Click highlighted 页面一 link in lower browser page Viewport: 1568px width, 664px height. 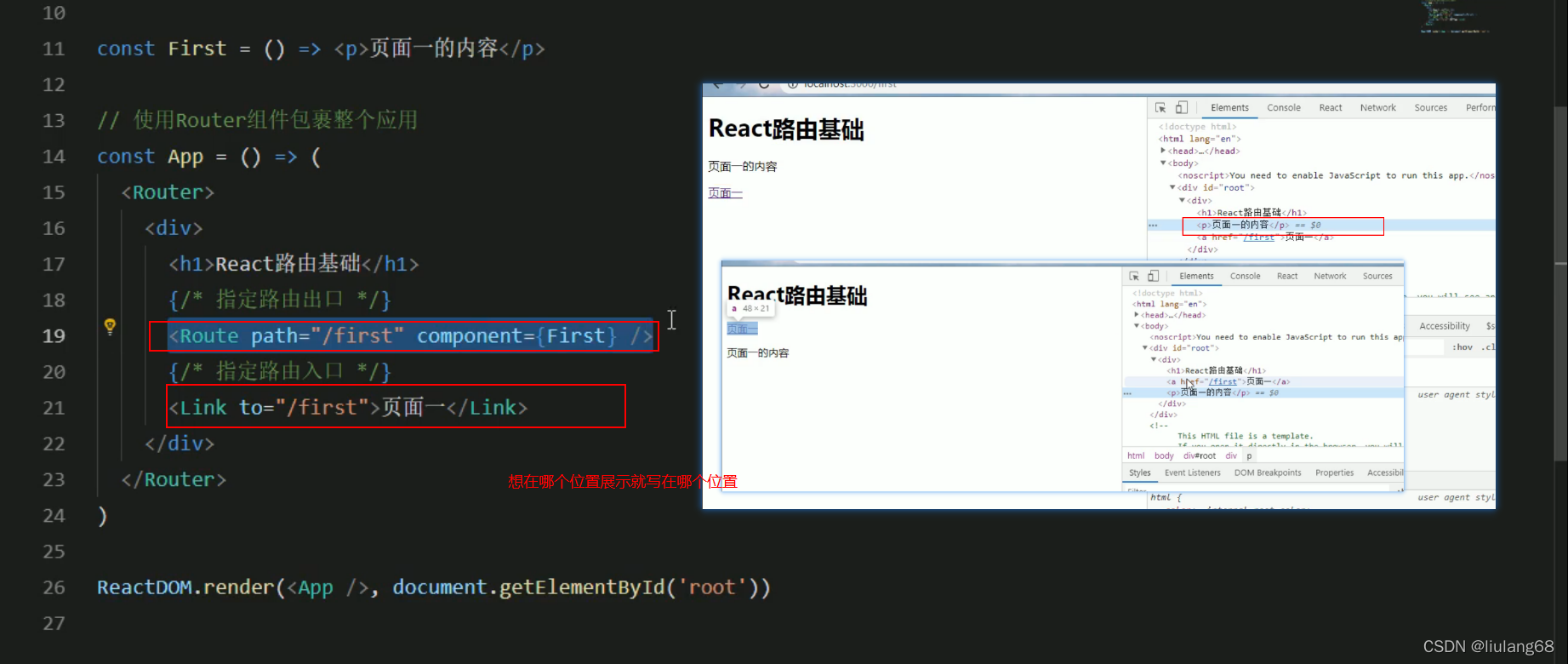pos(742,329)
